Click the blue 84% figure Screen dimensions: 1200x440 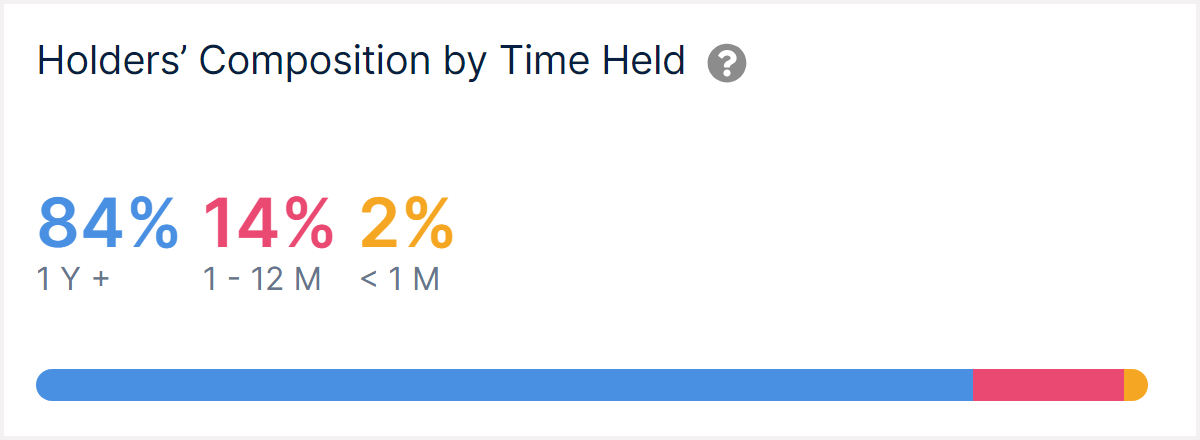(108, 223)
